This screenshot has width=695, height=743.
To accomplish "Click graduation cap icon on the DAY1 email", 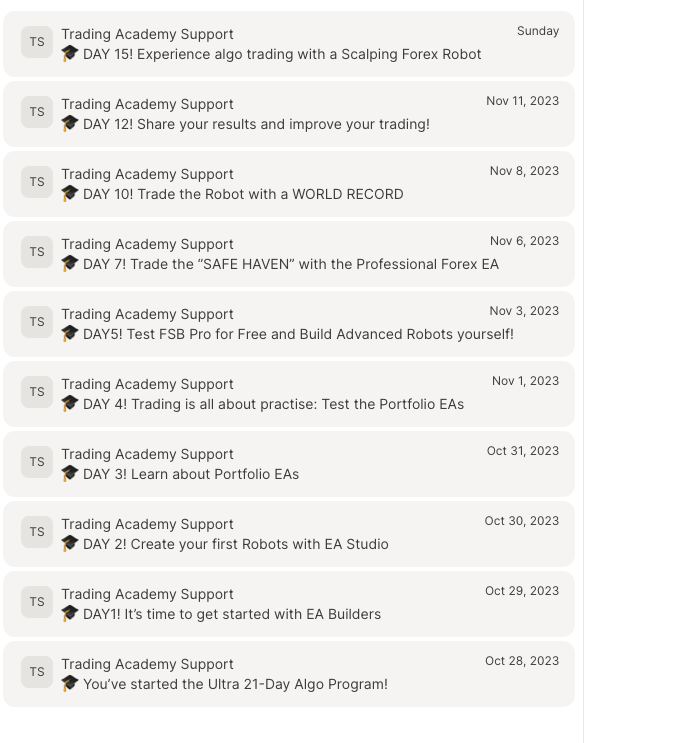I will [x=70, y=614].
